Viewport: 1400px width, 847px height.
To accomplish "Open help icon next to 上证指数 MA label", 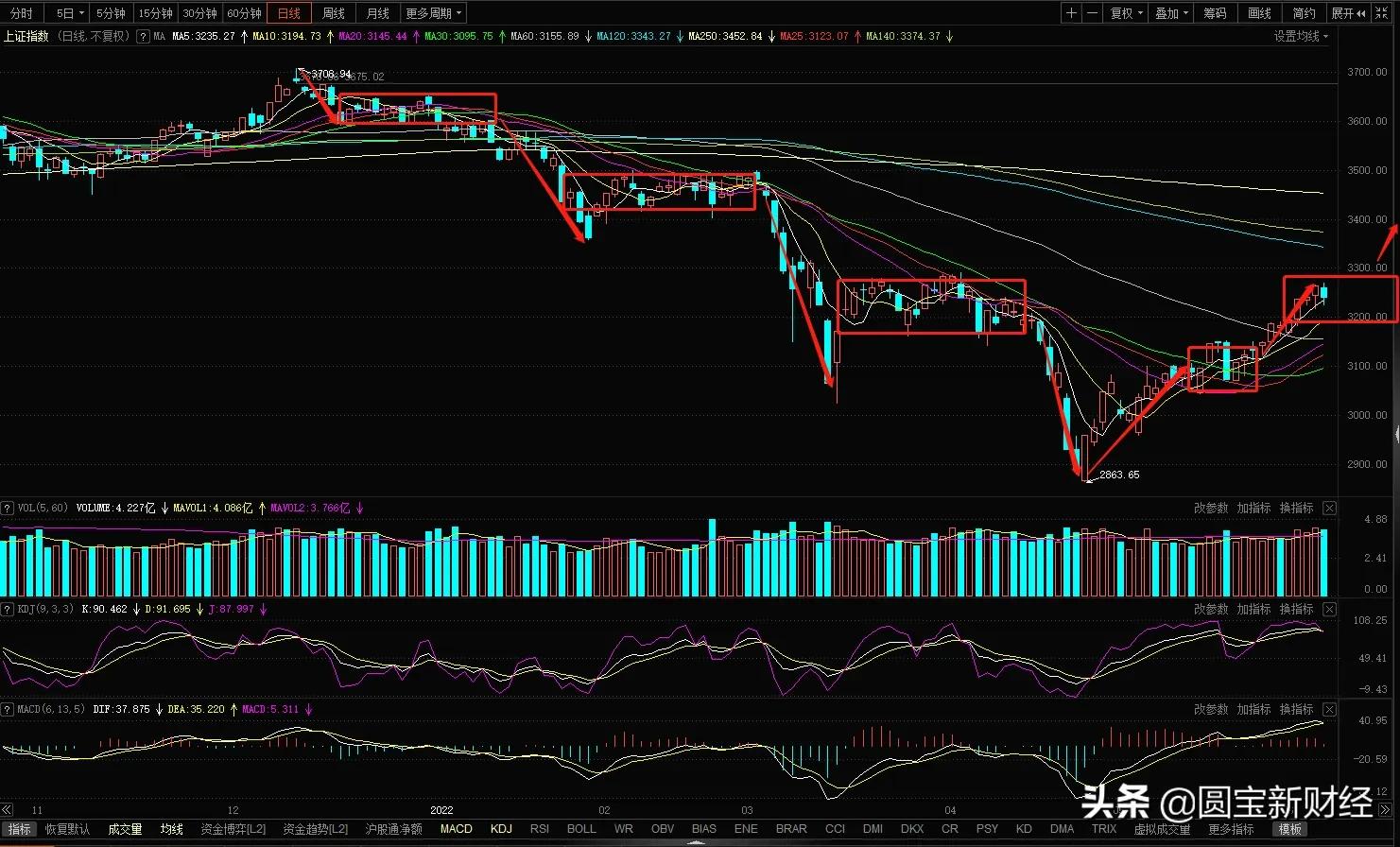I will (143, 37).
